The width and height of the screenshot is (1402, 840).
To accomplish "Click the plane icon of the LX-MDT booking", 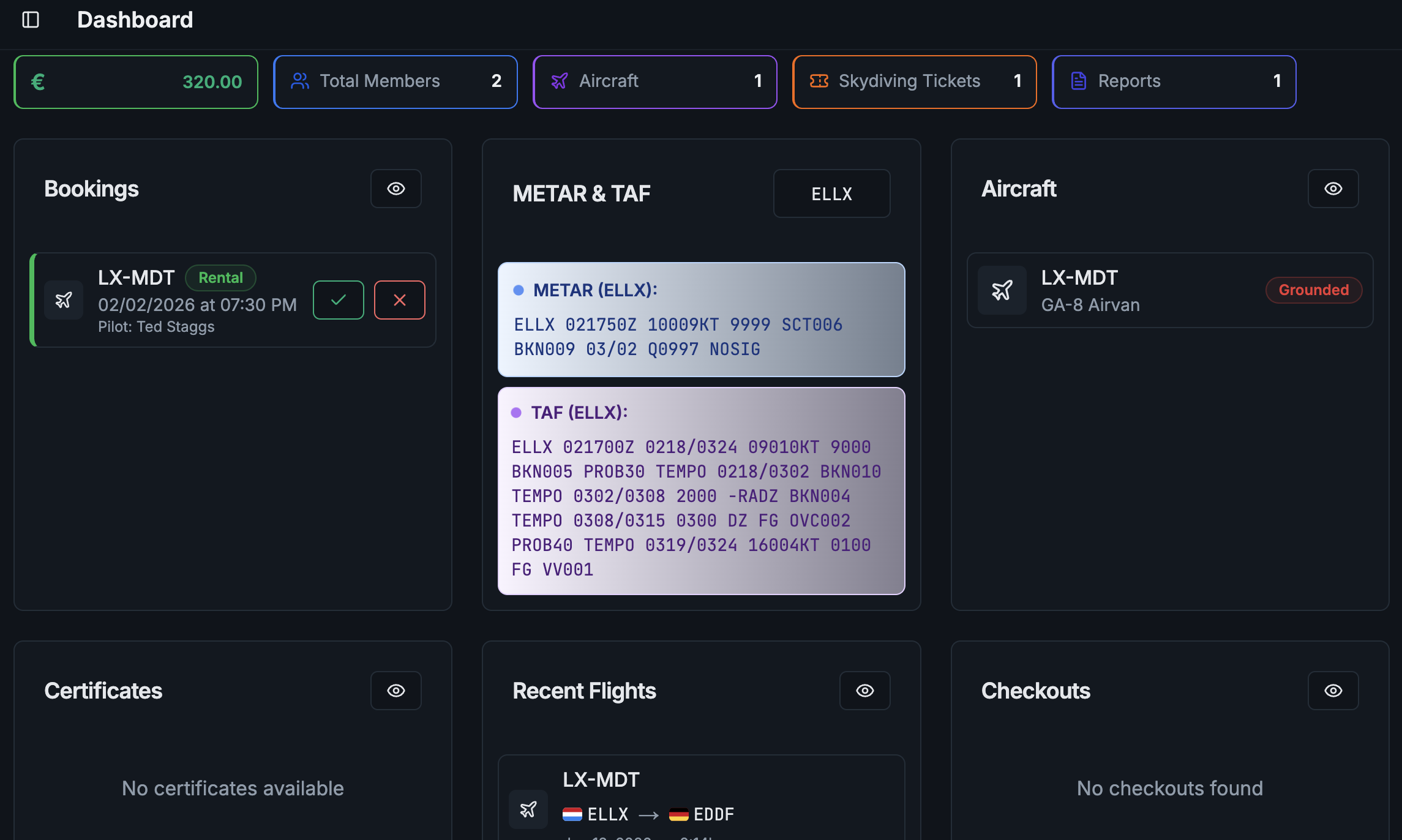I will coord(64,300).
